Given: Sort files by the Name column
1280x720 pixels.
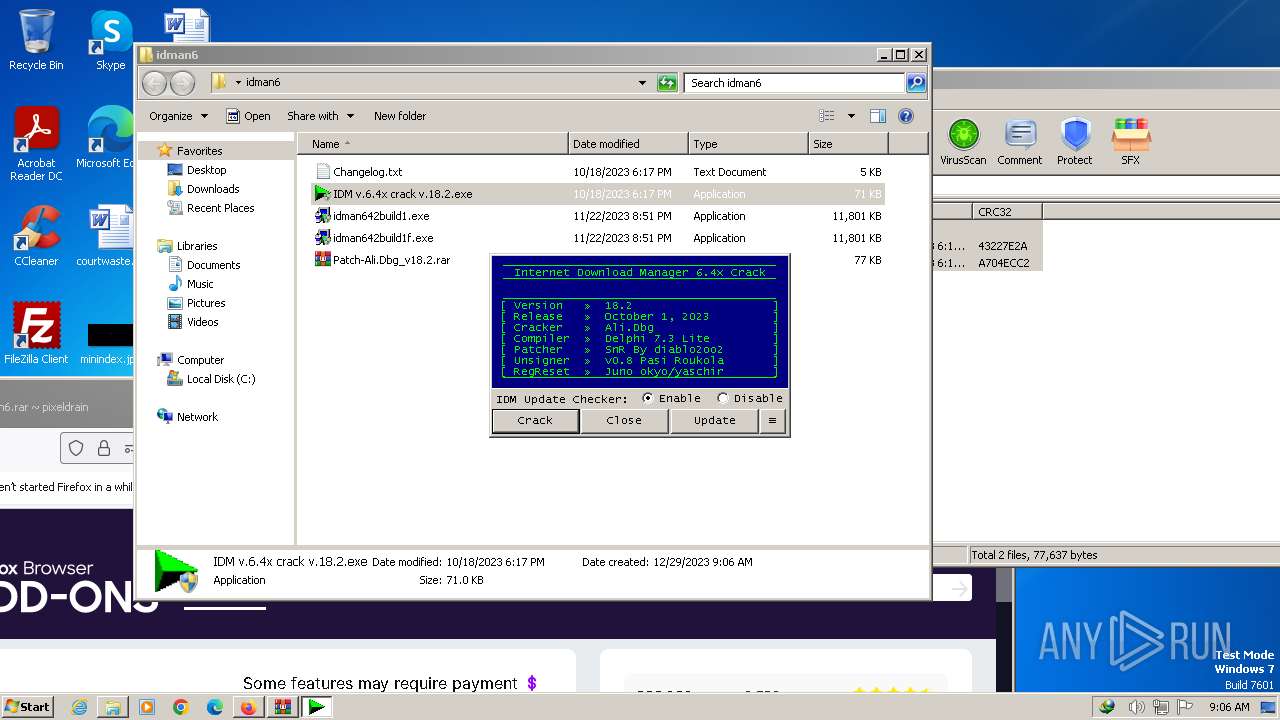Looking at the screenshot, I should (x=433, y=144).
